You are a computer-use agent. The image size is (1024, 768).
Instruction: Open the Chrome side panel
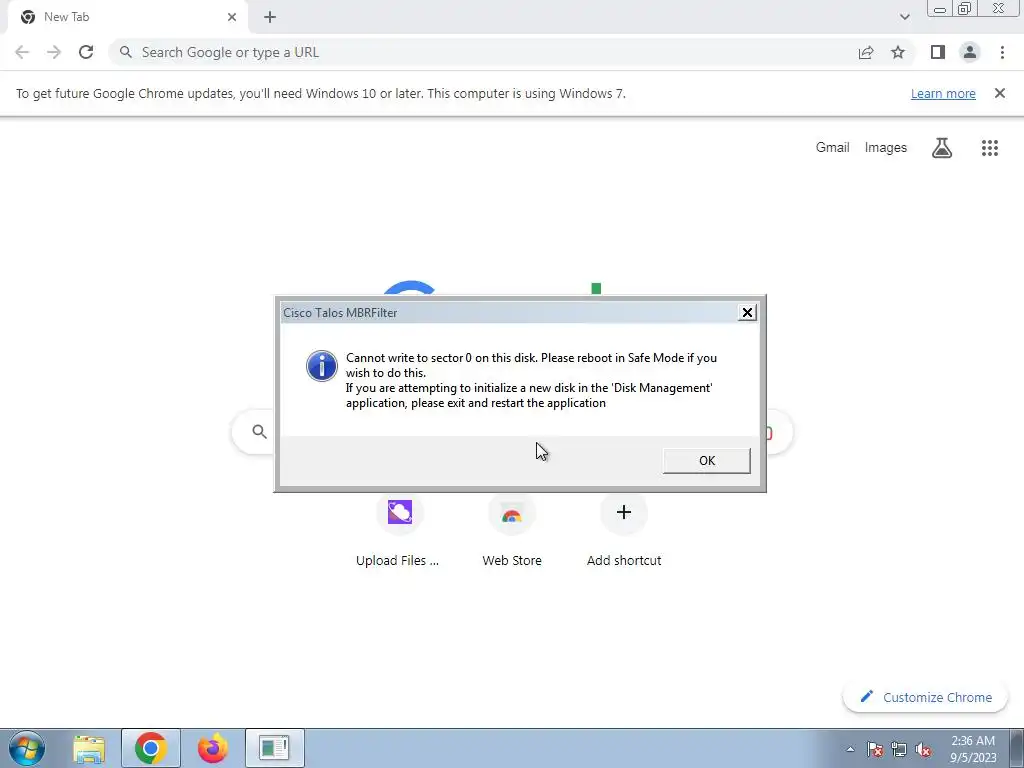point(938,52)
